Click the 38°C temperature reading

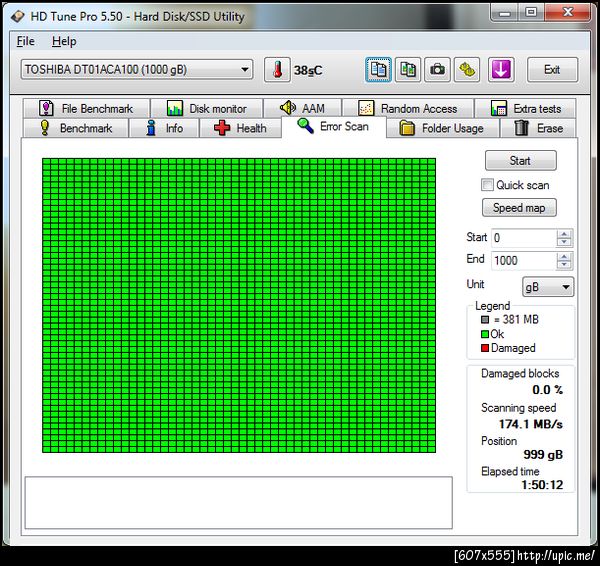point(308,70)
